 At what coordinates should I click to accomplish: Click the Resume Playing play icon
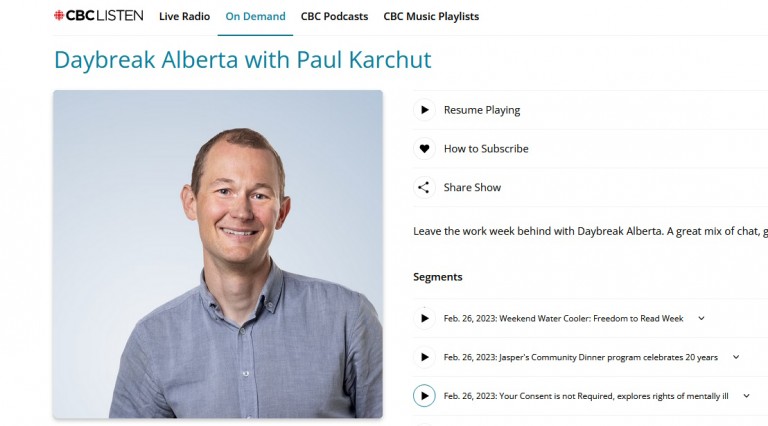(424, 110)
